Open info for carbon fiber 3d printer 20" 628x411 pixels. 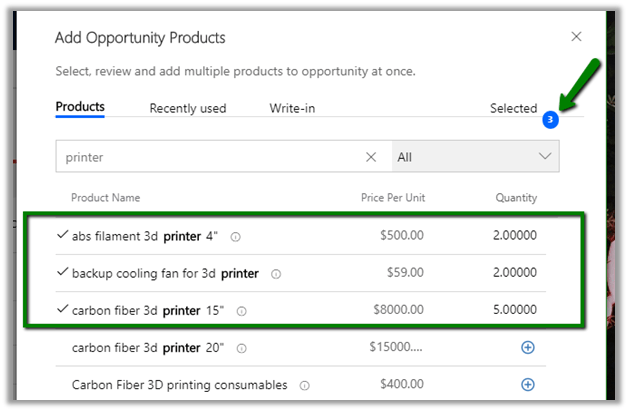pos(243,348)
